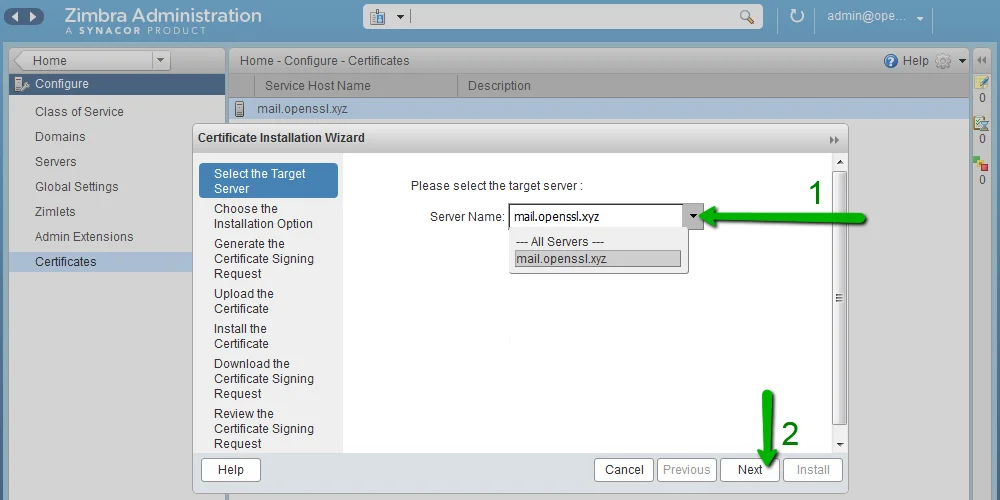The height and width of the screenshot is (500, 1000).
Task: Click the forward navigation arrow in header
Action: click(x=35, y=17)
